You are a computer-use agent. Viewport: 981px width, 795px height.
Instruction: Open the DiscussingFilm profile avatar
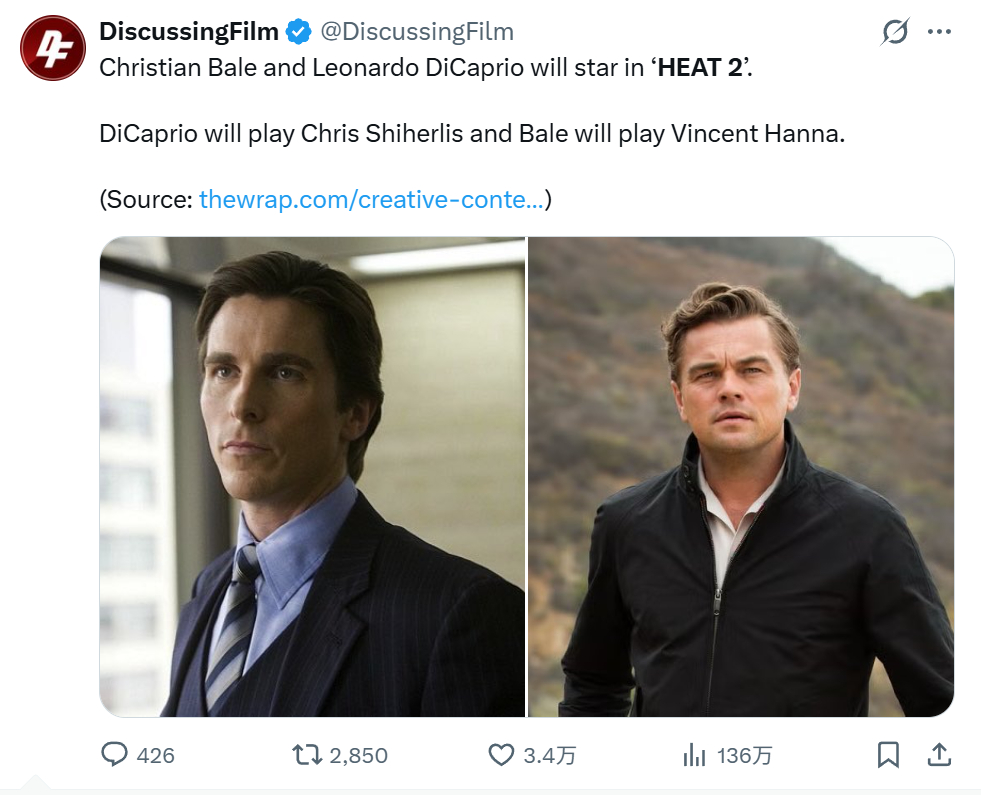pos(53,48)
